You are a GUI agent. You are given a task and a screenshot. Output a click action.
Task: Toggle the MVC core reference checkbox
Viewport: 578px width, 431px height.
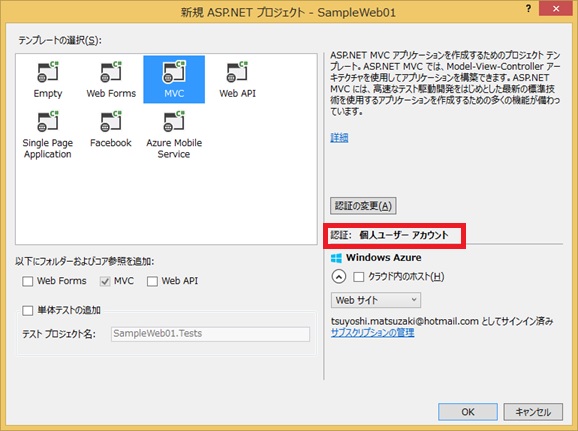point(105,281)
